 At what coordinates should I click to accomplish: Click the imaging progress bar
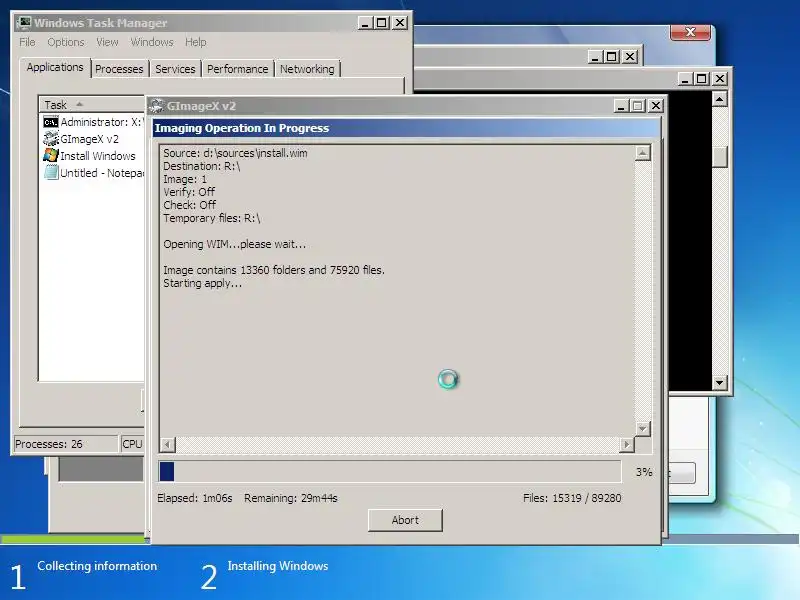click(x=390, y=471)
